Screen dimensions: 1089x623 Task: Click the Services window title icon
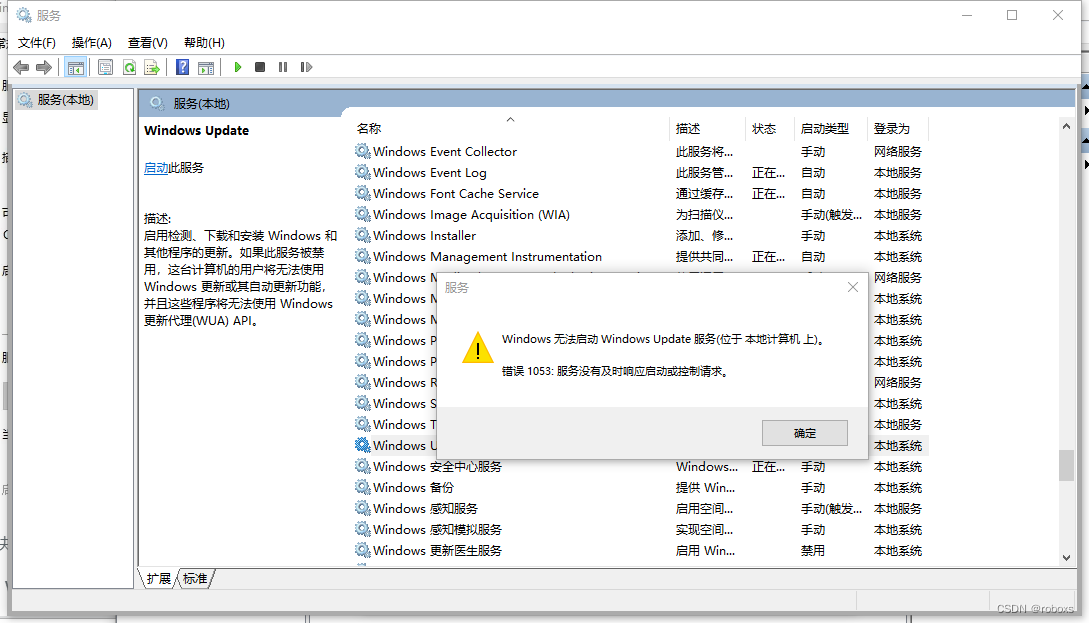click(24, 15)
